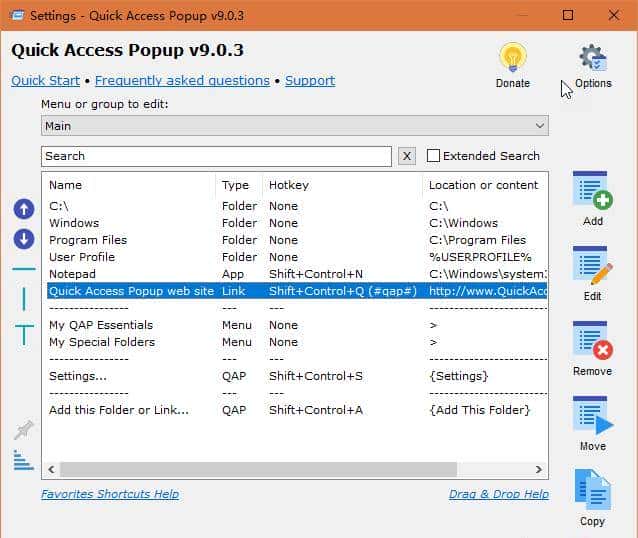Click the horizontal scrollbar right arrow
The height and width of the screenshot is (538, 638).
(x=538, y=469)
